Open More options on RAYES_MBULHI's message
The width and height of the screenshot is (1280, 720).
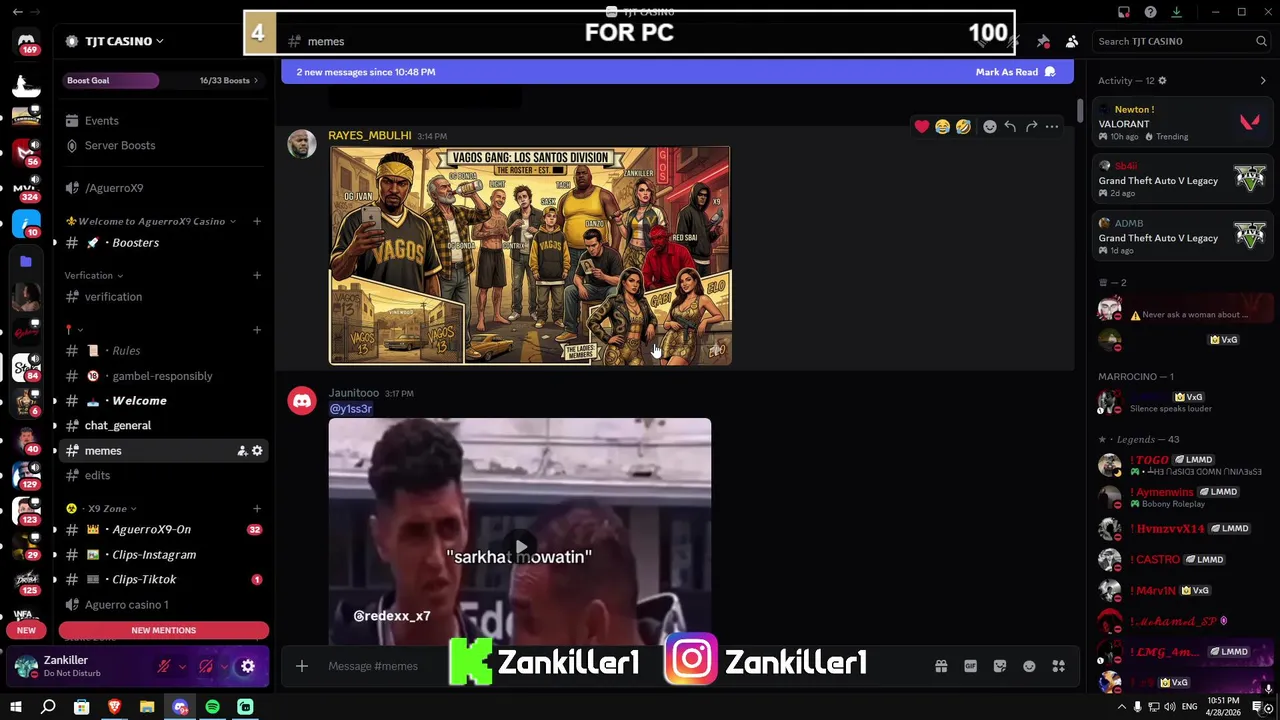[x=1052, y=127]
